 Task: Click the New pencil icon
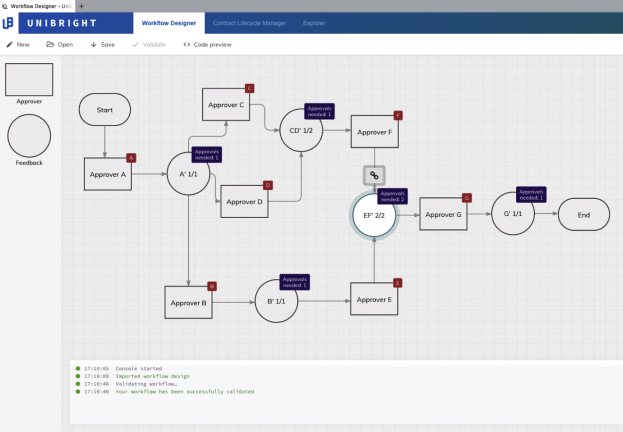coord(10,45)
